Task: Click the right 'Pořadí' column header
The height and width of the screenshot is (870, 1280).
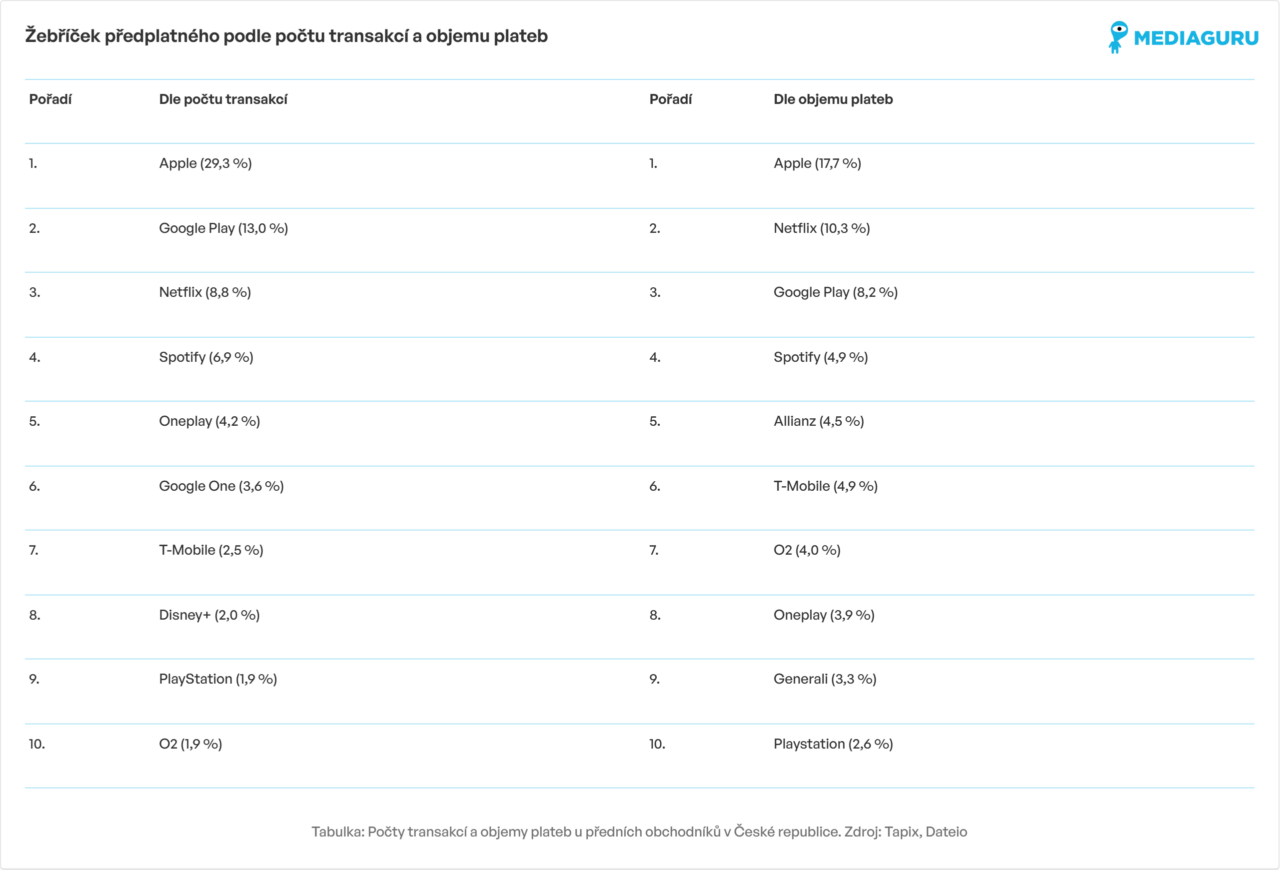Action: coord(671,99)
